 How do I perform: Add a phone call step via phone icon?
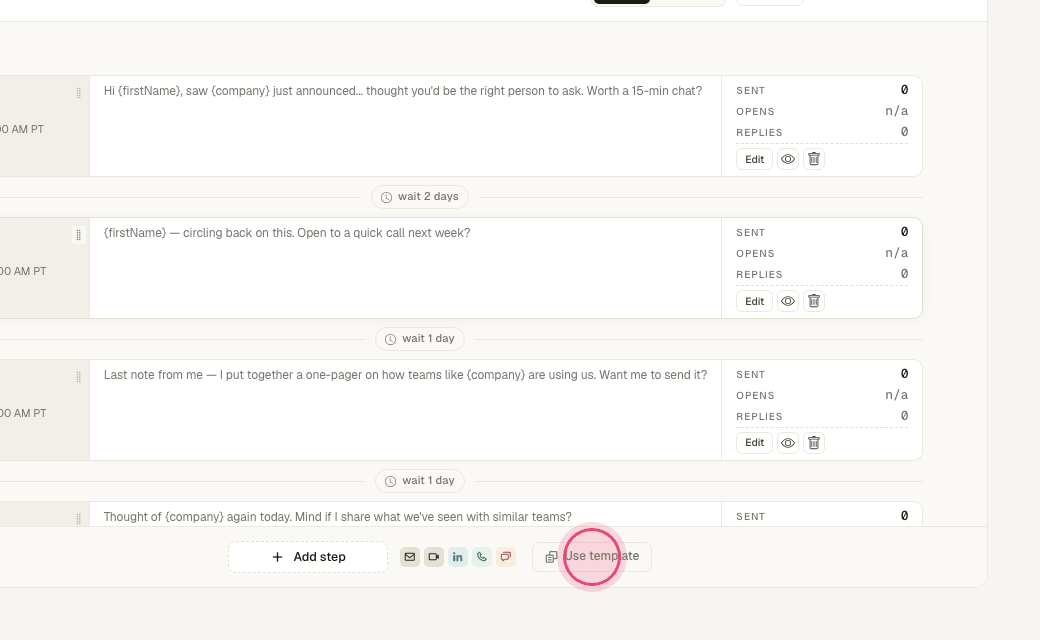pyautogui.click(x=482, y=557)
